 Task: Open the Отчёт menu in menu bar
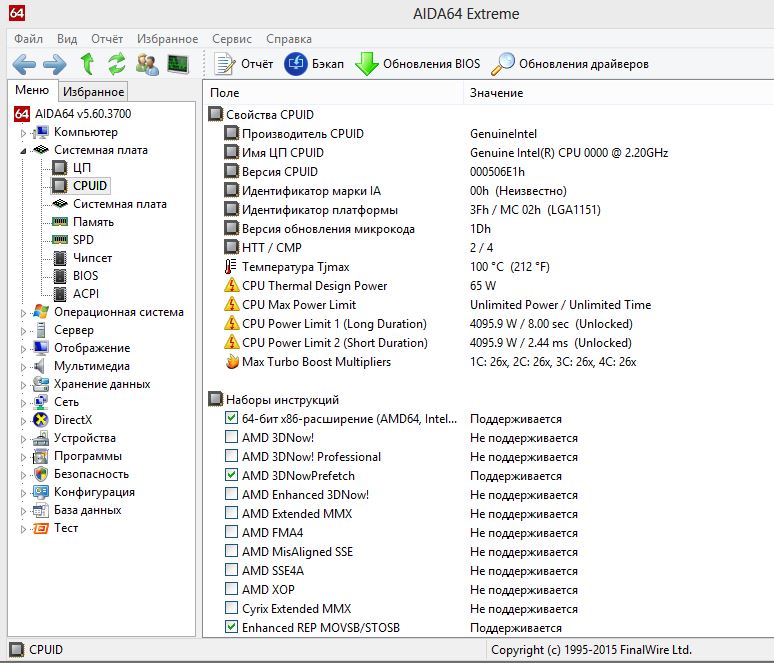107,39
